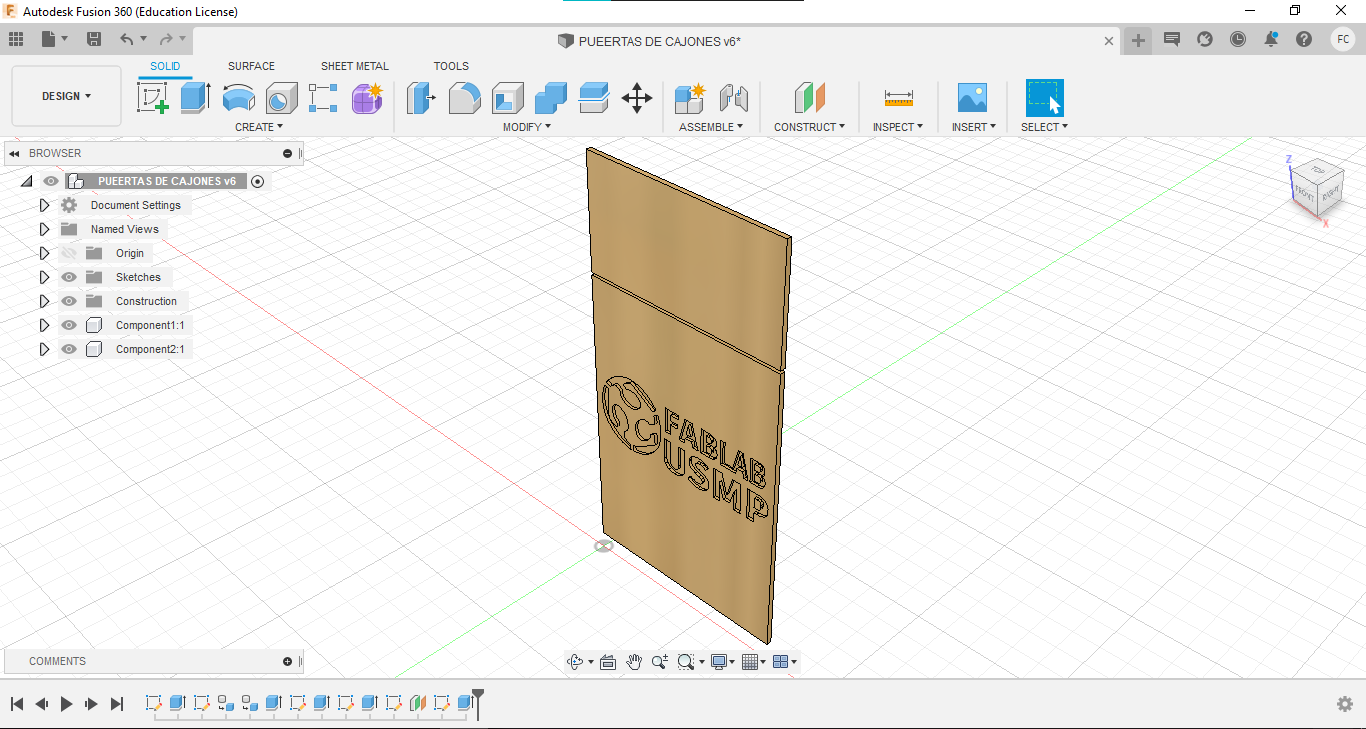Show the Origin folder with eye icon

tap(69, 253)
